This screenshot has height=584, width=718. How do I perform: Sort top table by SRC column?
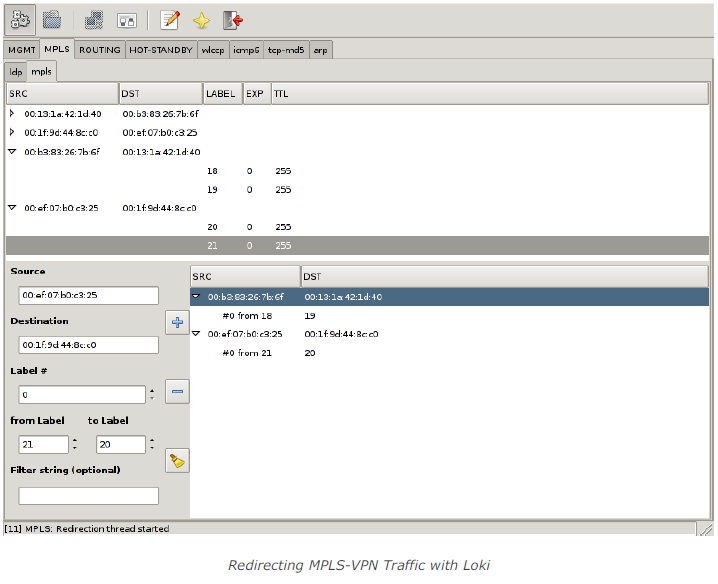(x=62, y=93)
